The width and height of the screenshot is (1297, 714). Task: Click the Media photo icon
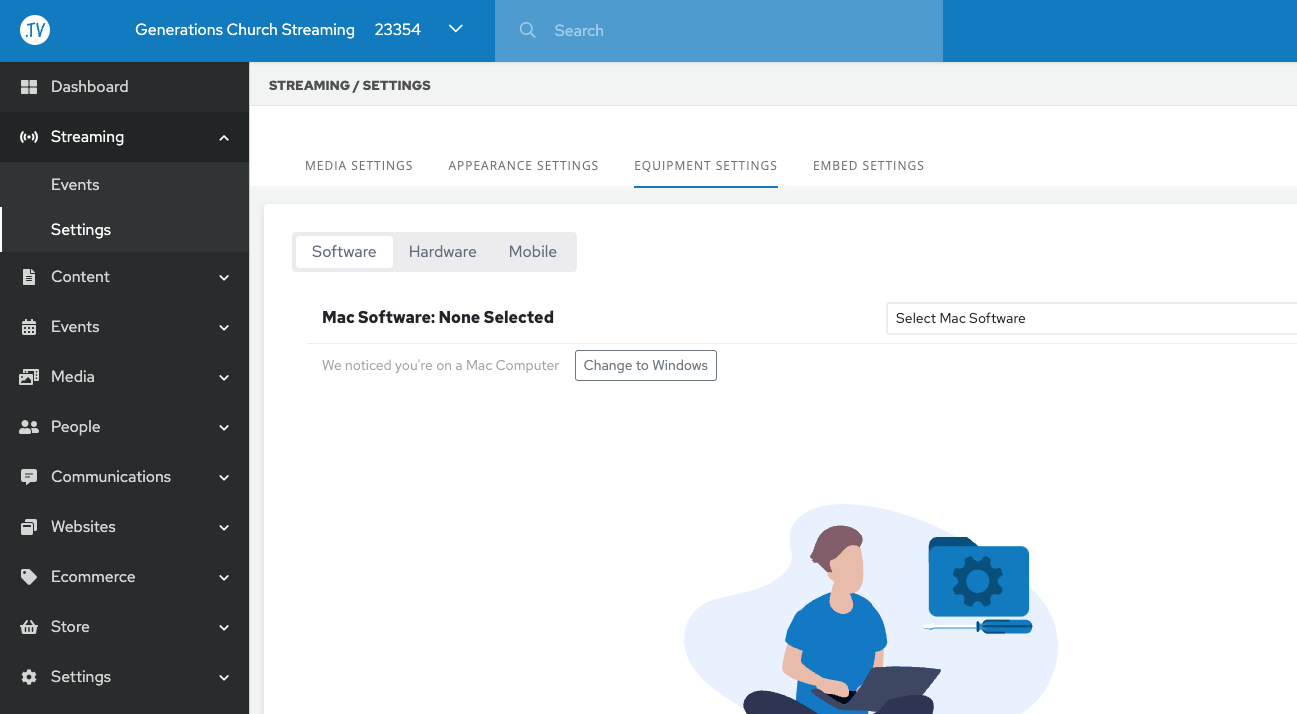29,377
